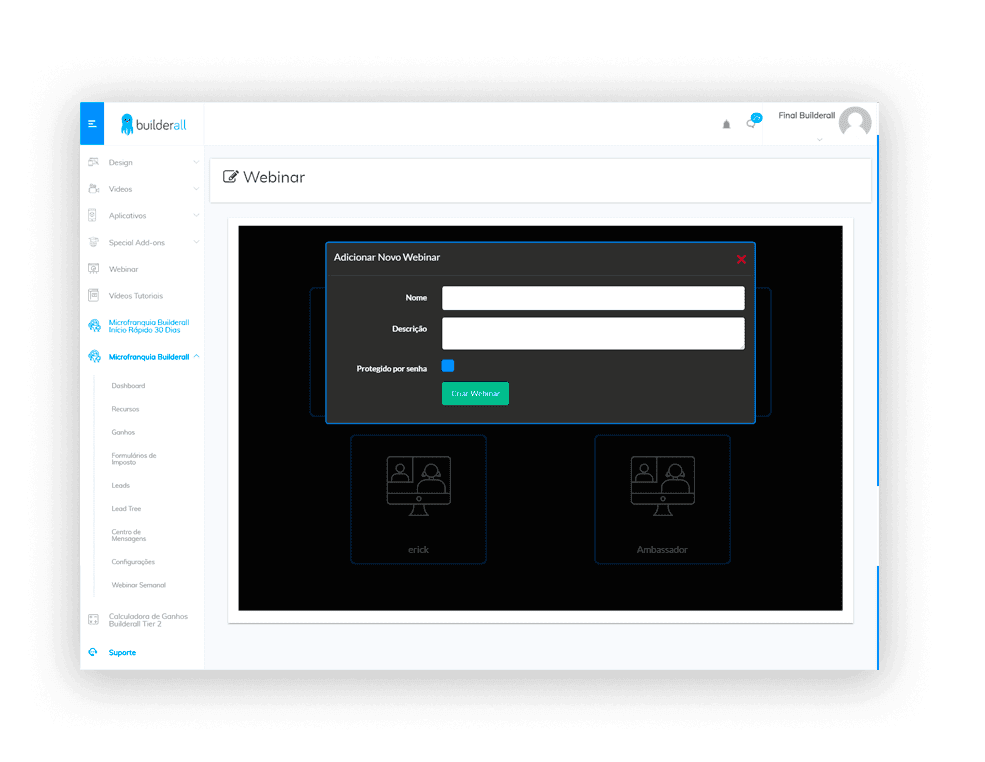Toggle the hamburger menu button
985x762 pixels.
(x=92, y=124)
